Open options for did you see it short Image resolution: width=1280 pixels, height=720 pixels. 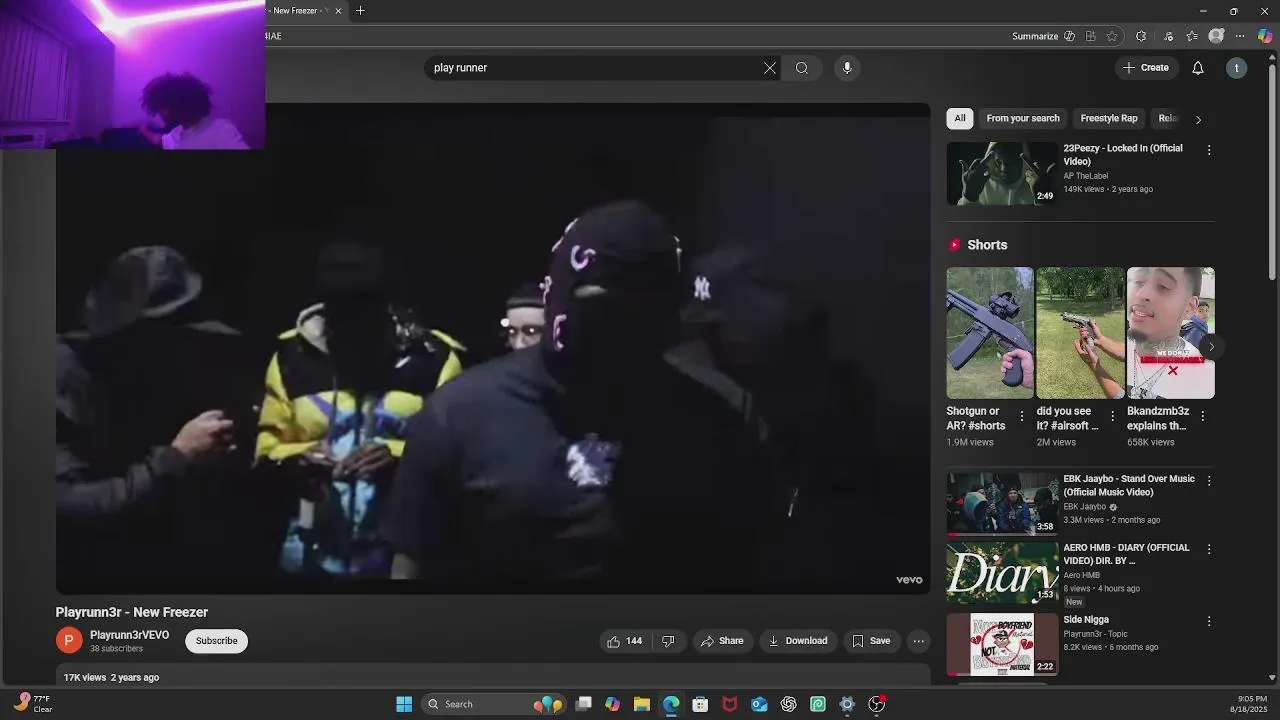point(1112,416)
